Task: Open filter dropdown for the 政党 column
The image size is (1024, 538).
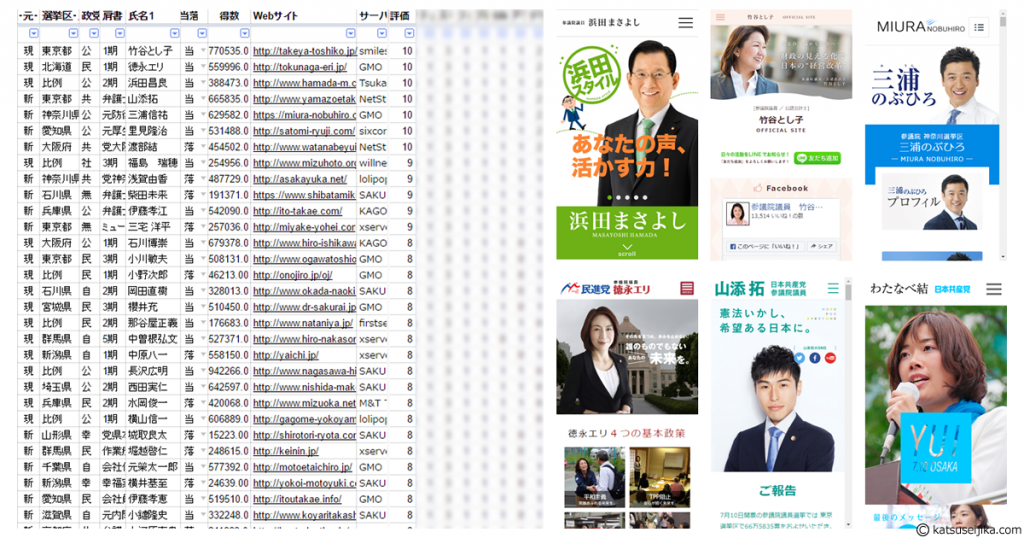Action: point(93,33)
